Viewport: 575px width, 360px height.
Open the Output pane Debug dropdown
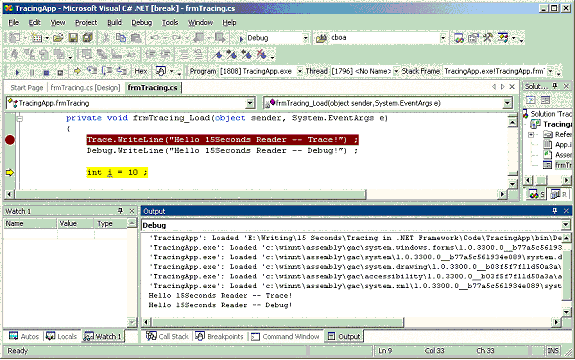click(566, 225)
